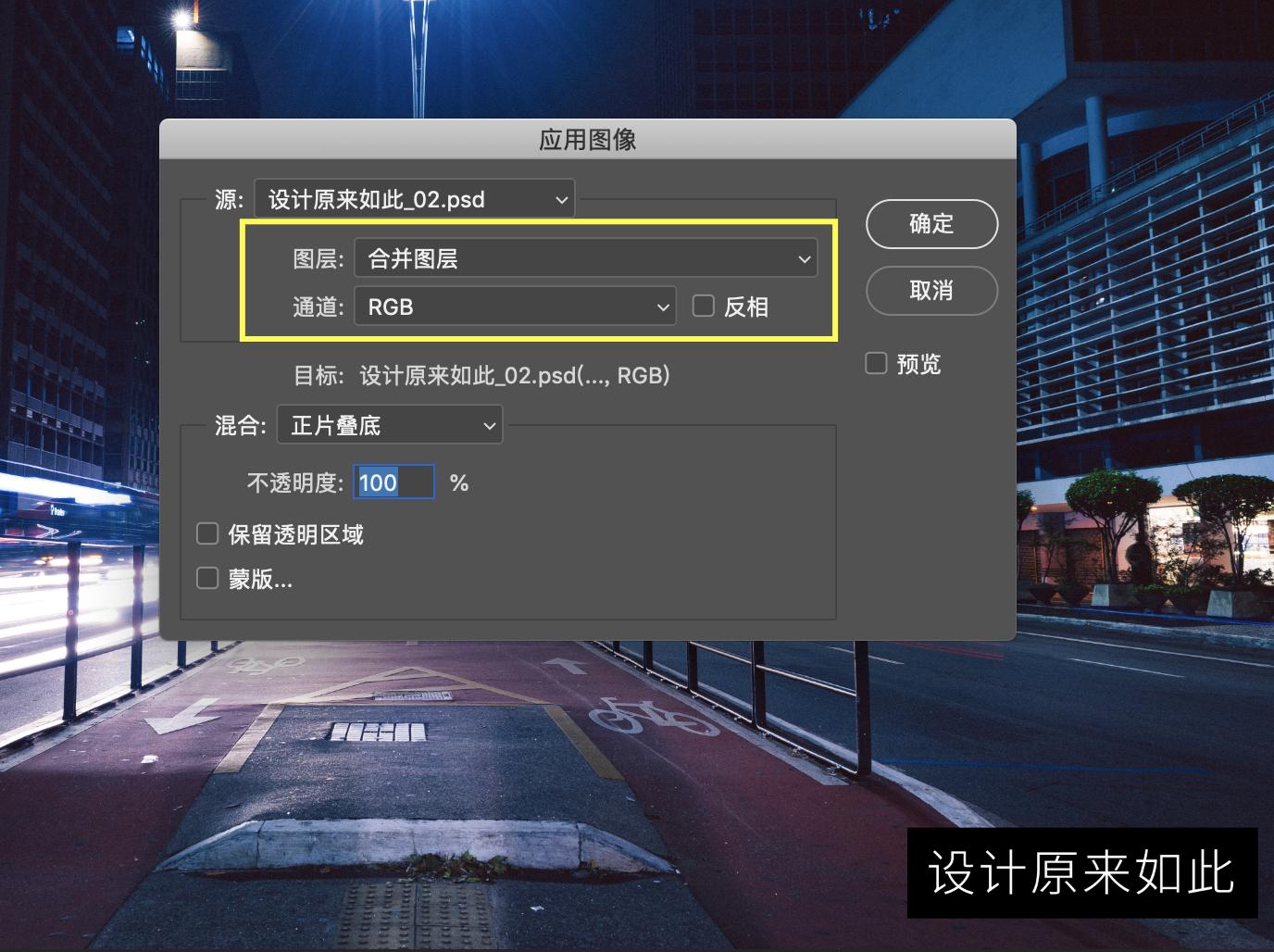Check 保留透明区域 preserve transparency option
Viewport: 1274px width, 952px height.
[206, 533]
